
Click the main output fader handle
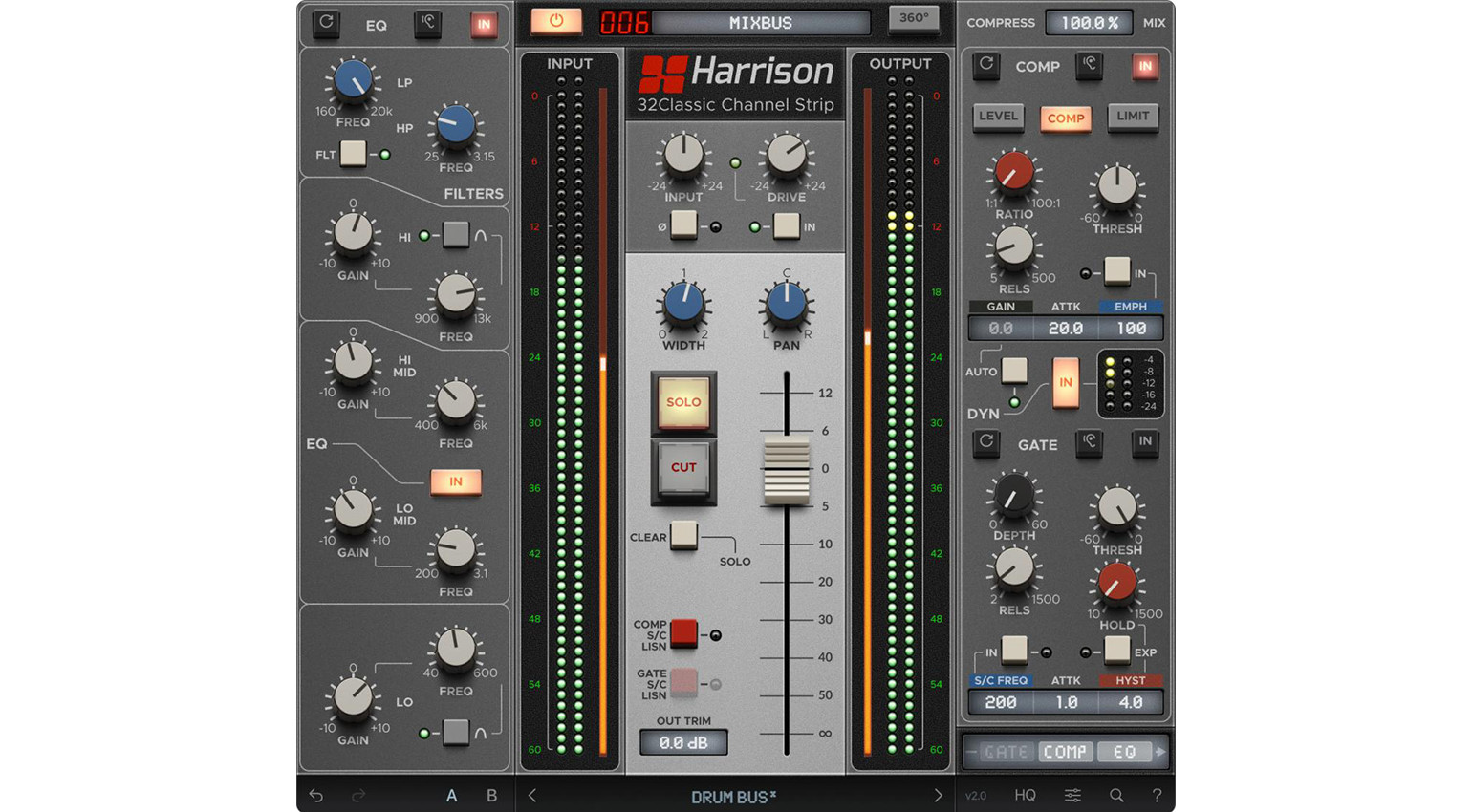click(786, 471)
